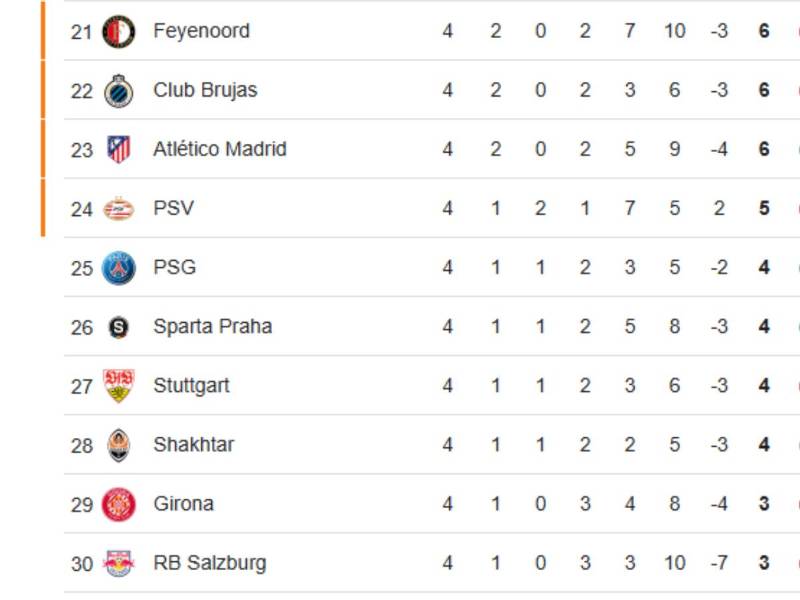Click the PSV club logo

(x=117, y=207)
